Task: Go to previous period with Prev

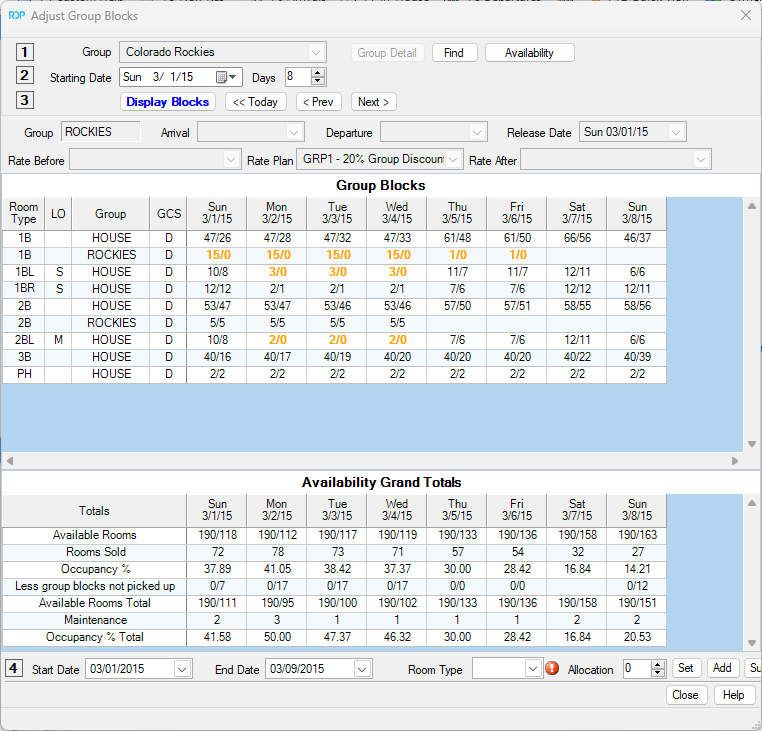Action: point(318,102)
